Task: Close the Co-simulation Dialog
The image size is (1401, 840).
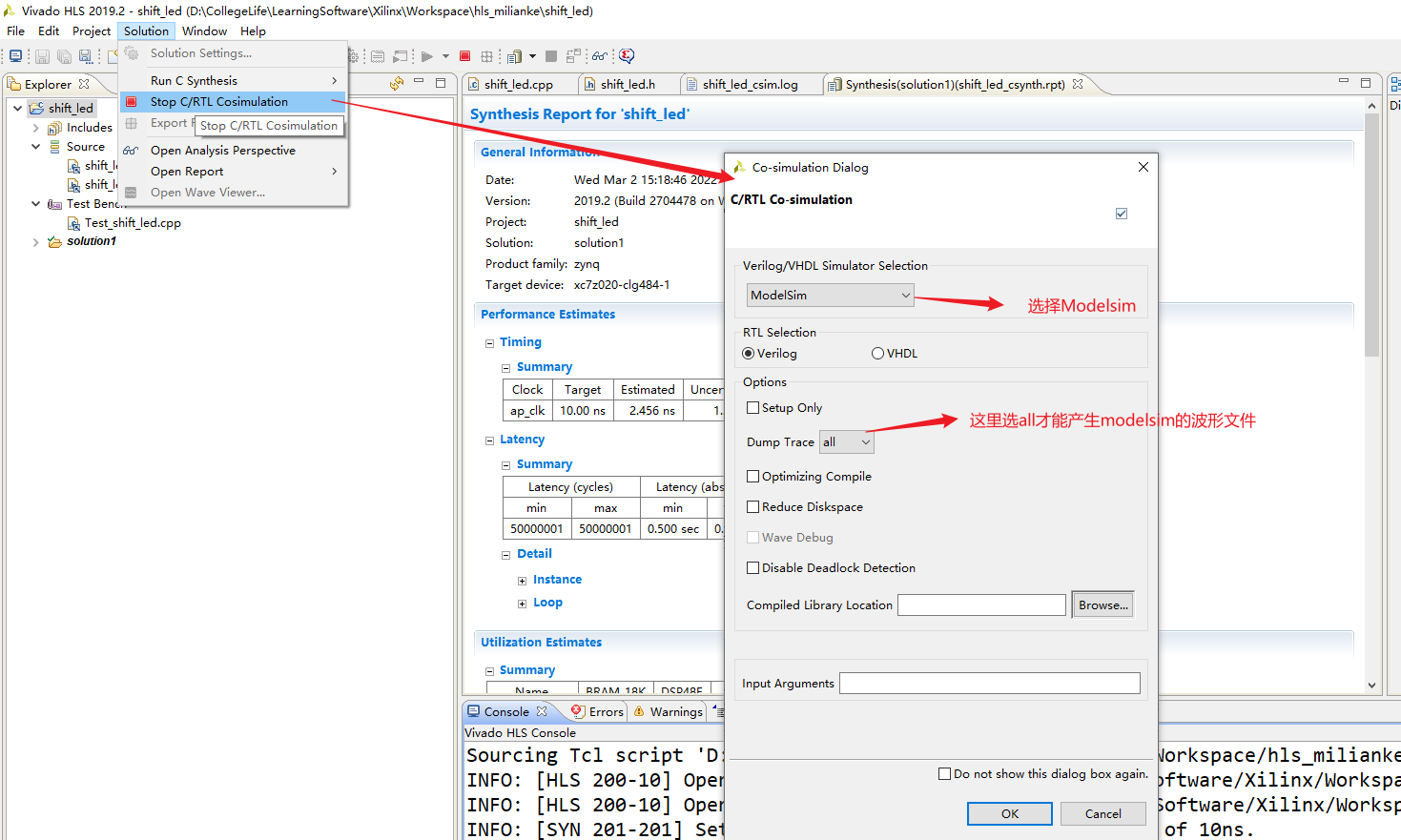Action: coord(1143,167)
